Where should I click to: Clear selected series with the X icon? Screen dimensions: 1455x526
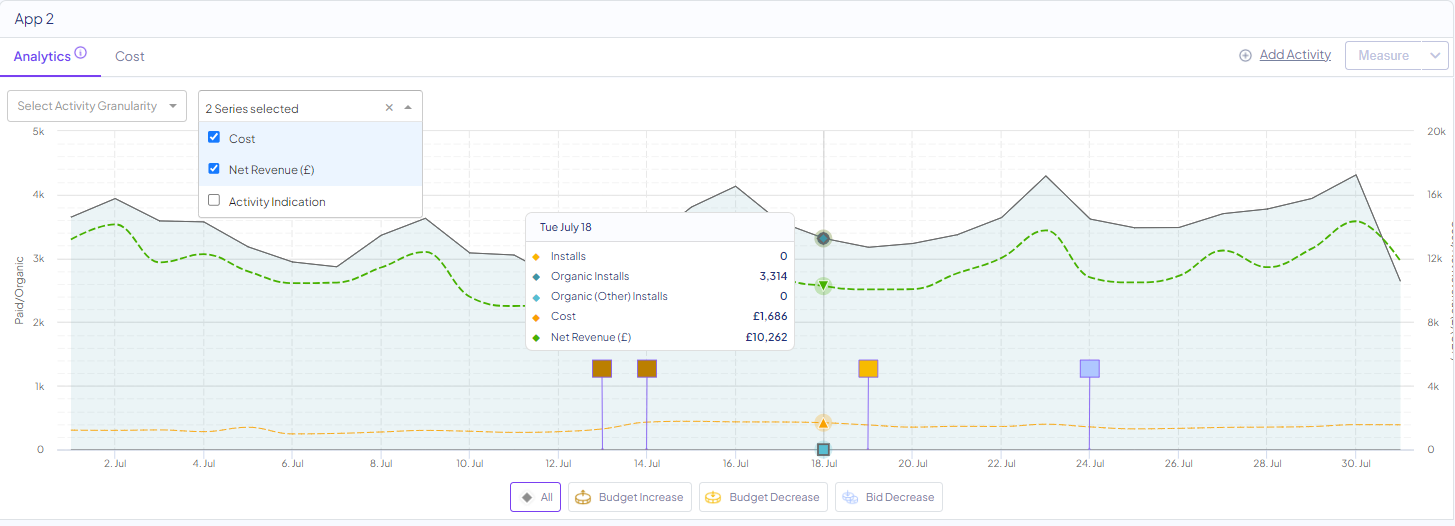[389, 108]
